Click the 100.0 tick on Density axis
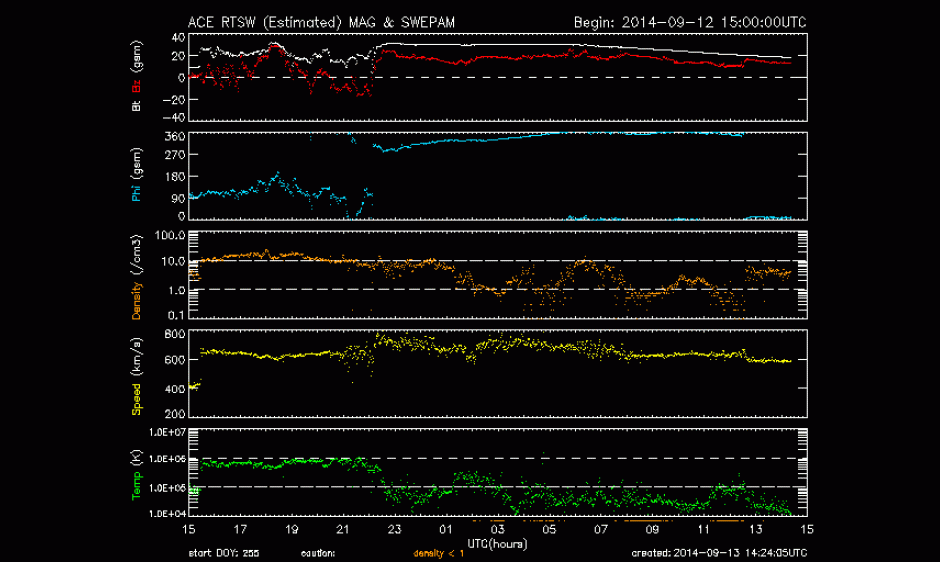This screenshot has width=940, height=562. coord(169,235)
